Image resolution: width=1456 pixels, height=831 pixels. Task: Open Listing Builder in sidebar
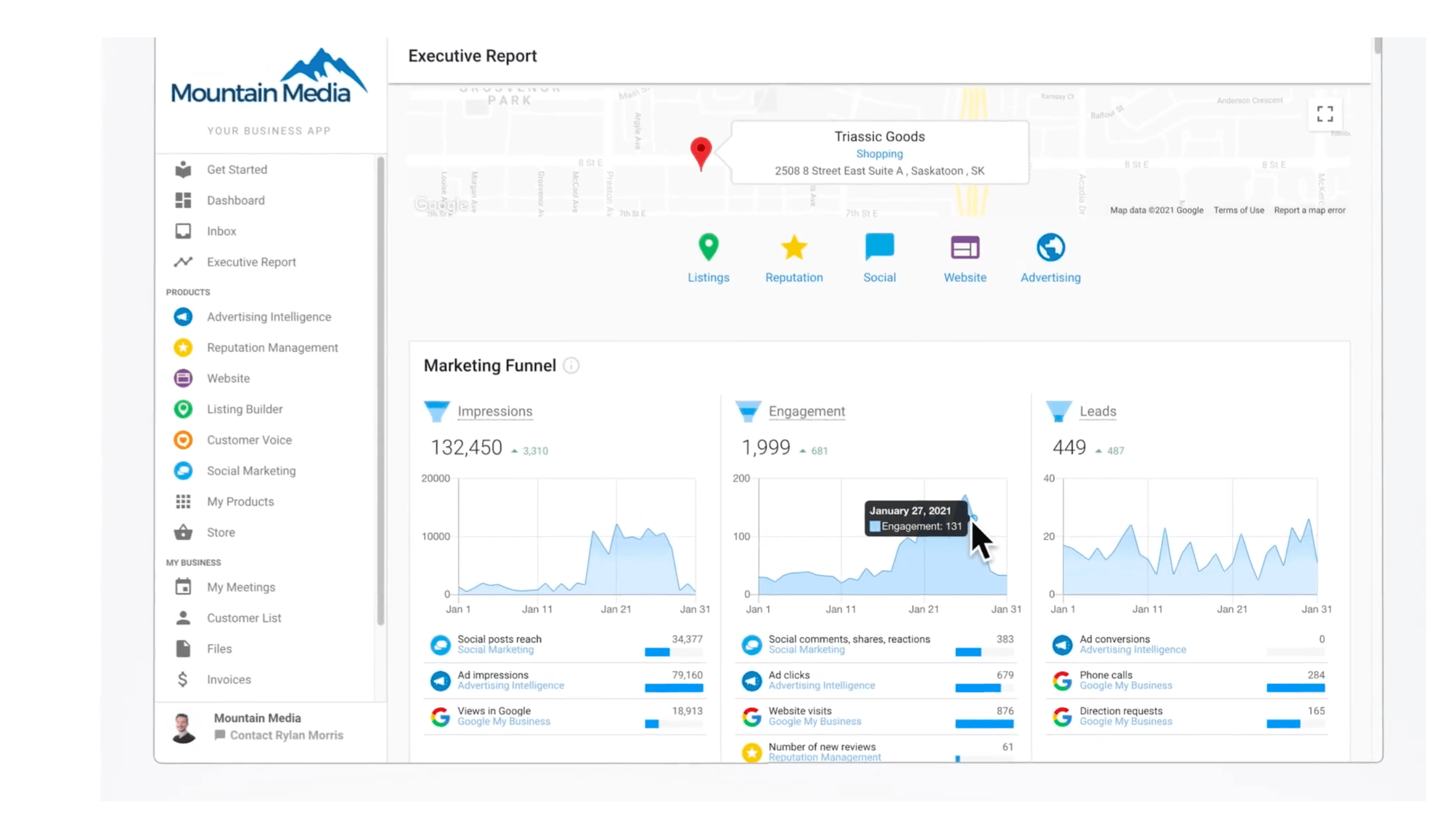[x=244, y=408]
